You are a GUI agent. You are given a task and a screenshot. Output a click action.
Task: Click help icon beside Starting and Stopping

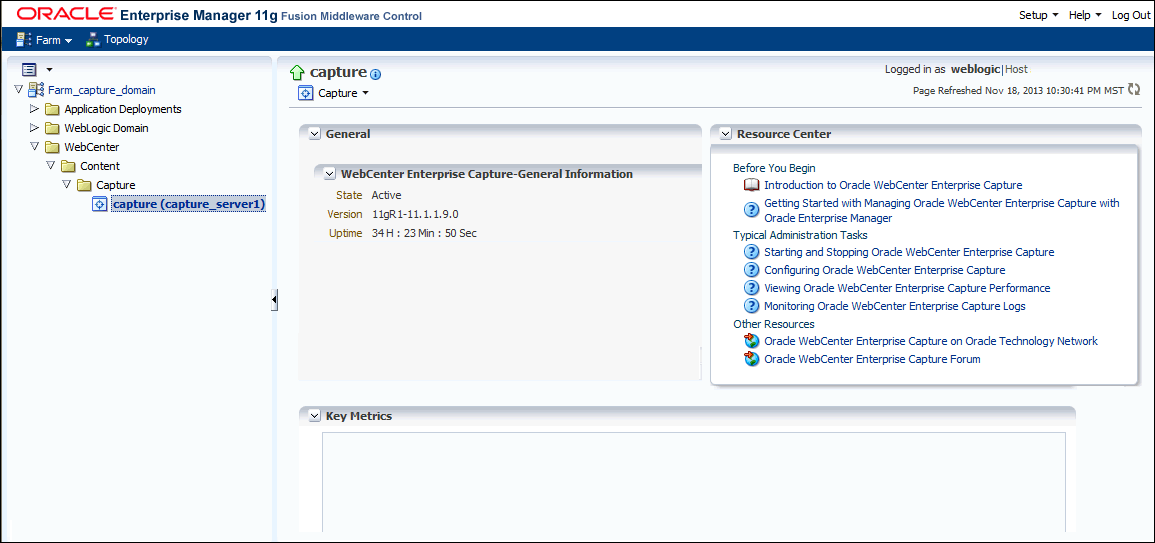pos(751,252)
